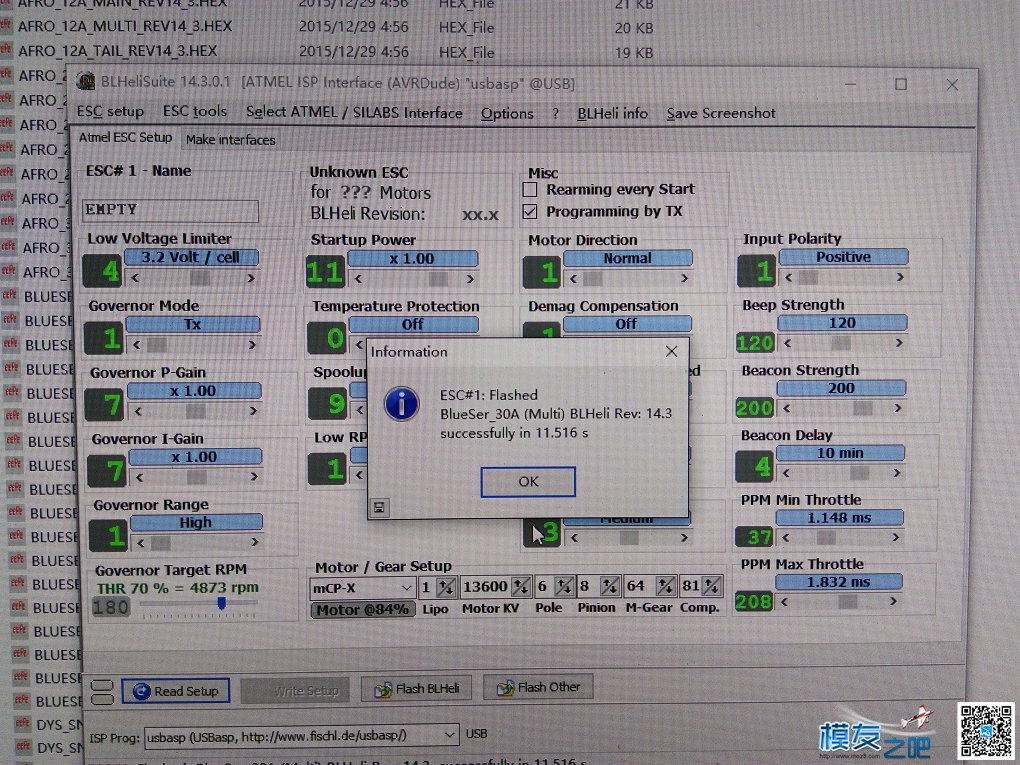This screenshot has width=1020, height=765.
Task: Click the ESC Name field showing EMPTY
Action: 170,210
